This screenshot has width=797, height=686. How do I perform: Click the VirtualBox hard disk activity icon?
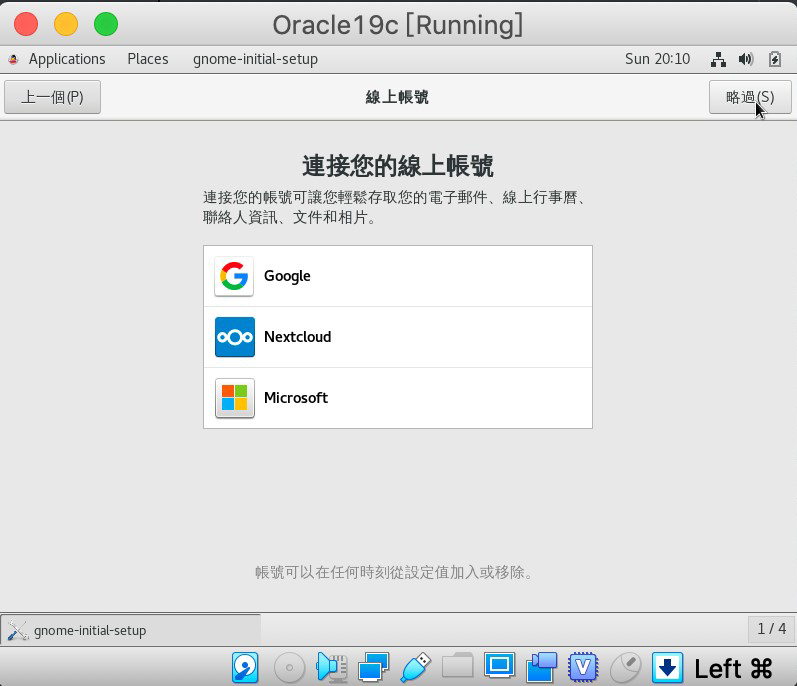click(245, 667)
